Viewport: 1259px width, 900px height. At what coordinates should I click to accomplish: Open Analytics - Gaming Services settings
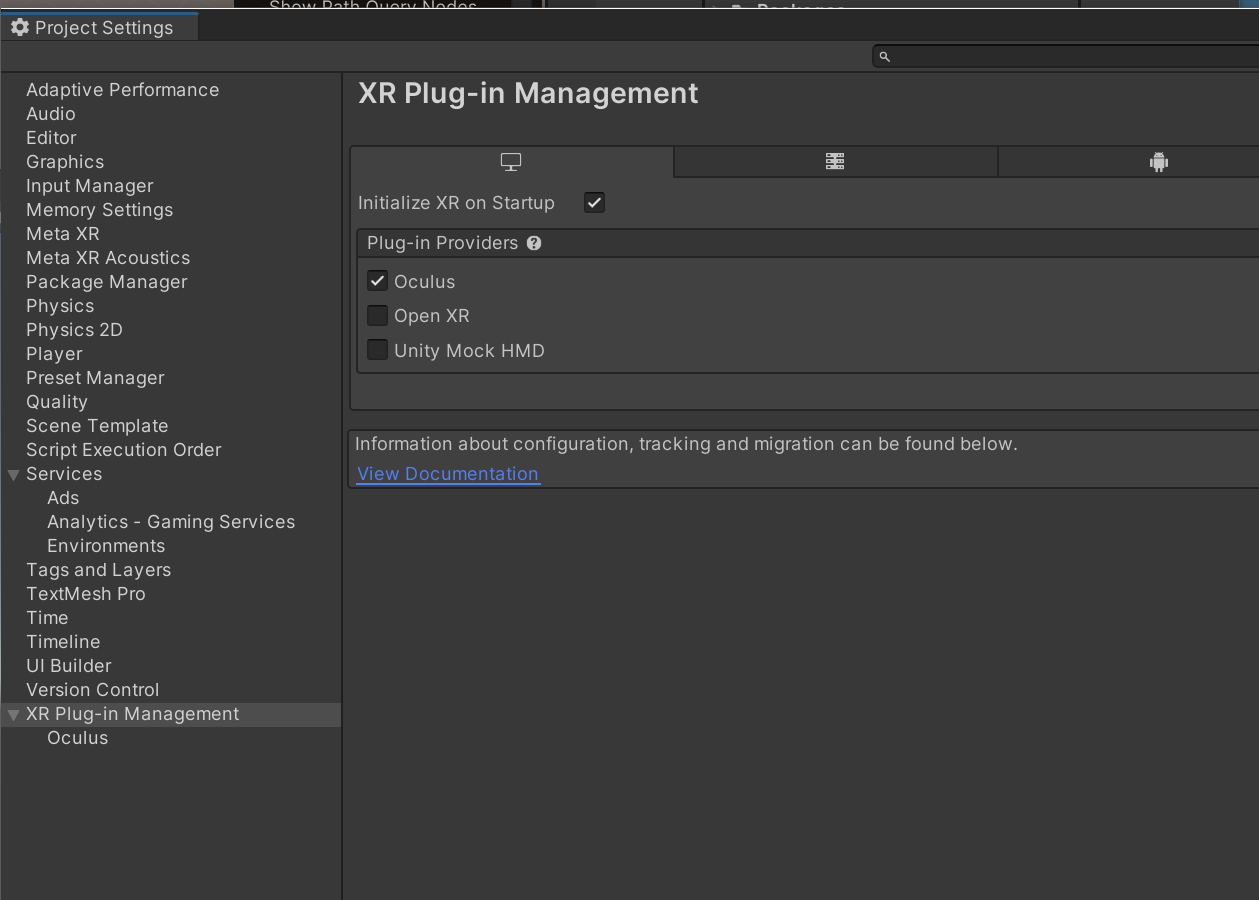(x=171, y=522)
